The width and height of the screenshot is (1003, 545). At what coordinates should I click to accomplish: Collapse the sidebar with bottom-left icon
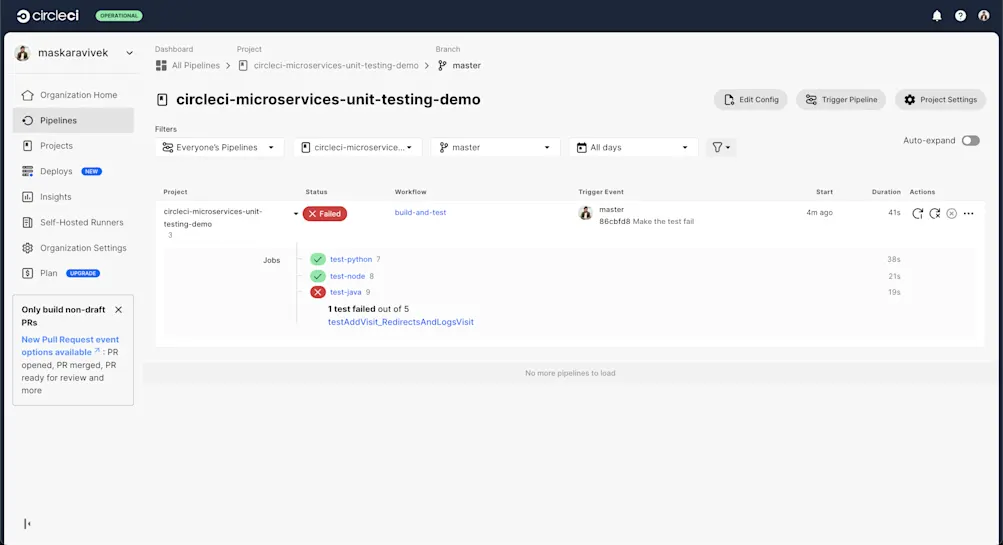(x=27, y=524)
